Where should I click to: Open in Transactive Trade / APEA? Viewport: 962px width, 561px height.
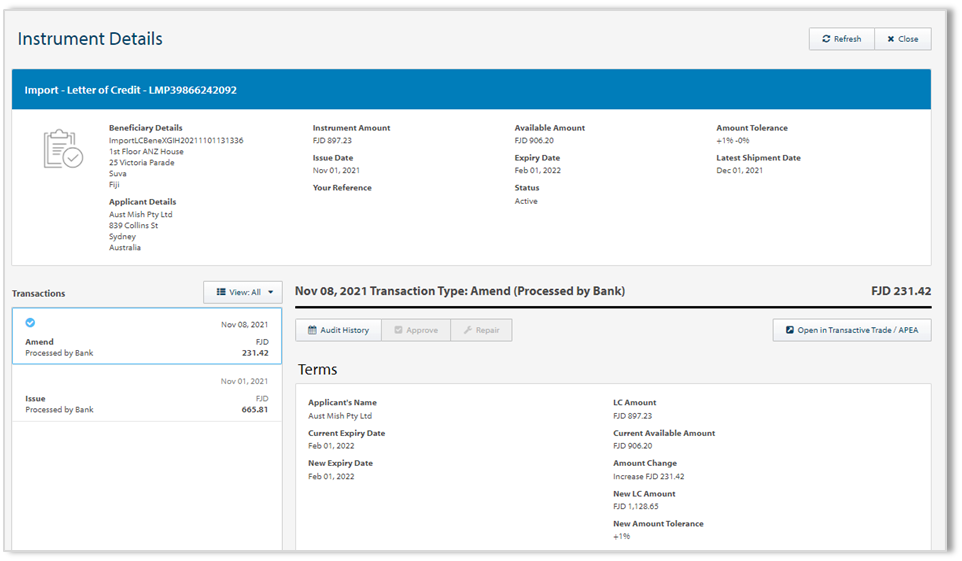852,330
